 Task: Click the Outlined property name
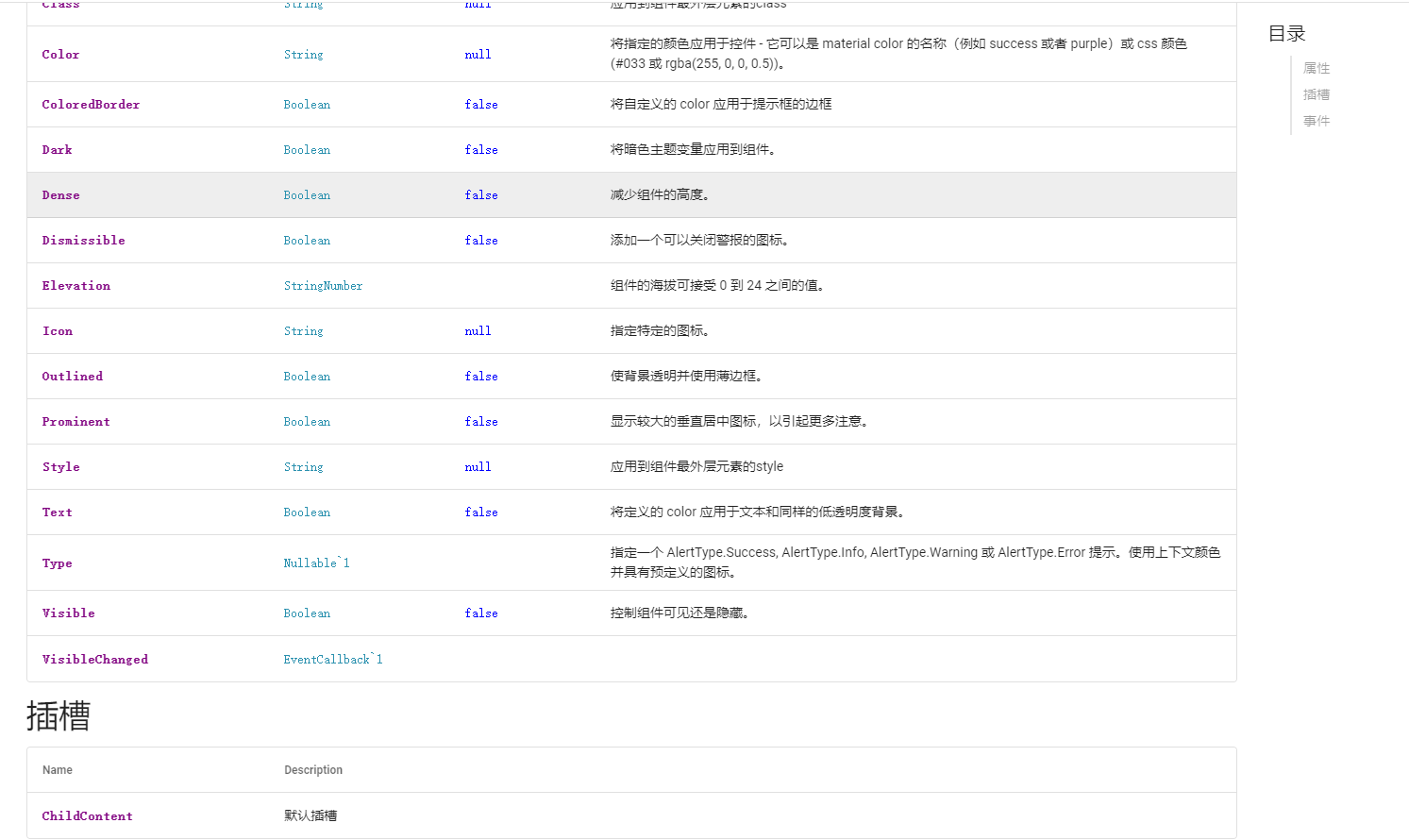point(72,377)
